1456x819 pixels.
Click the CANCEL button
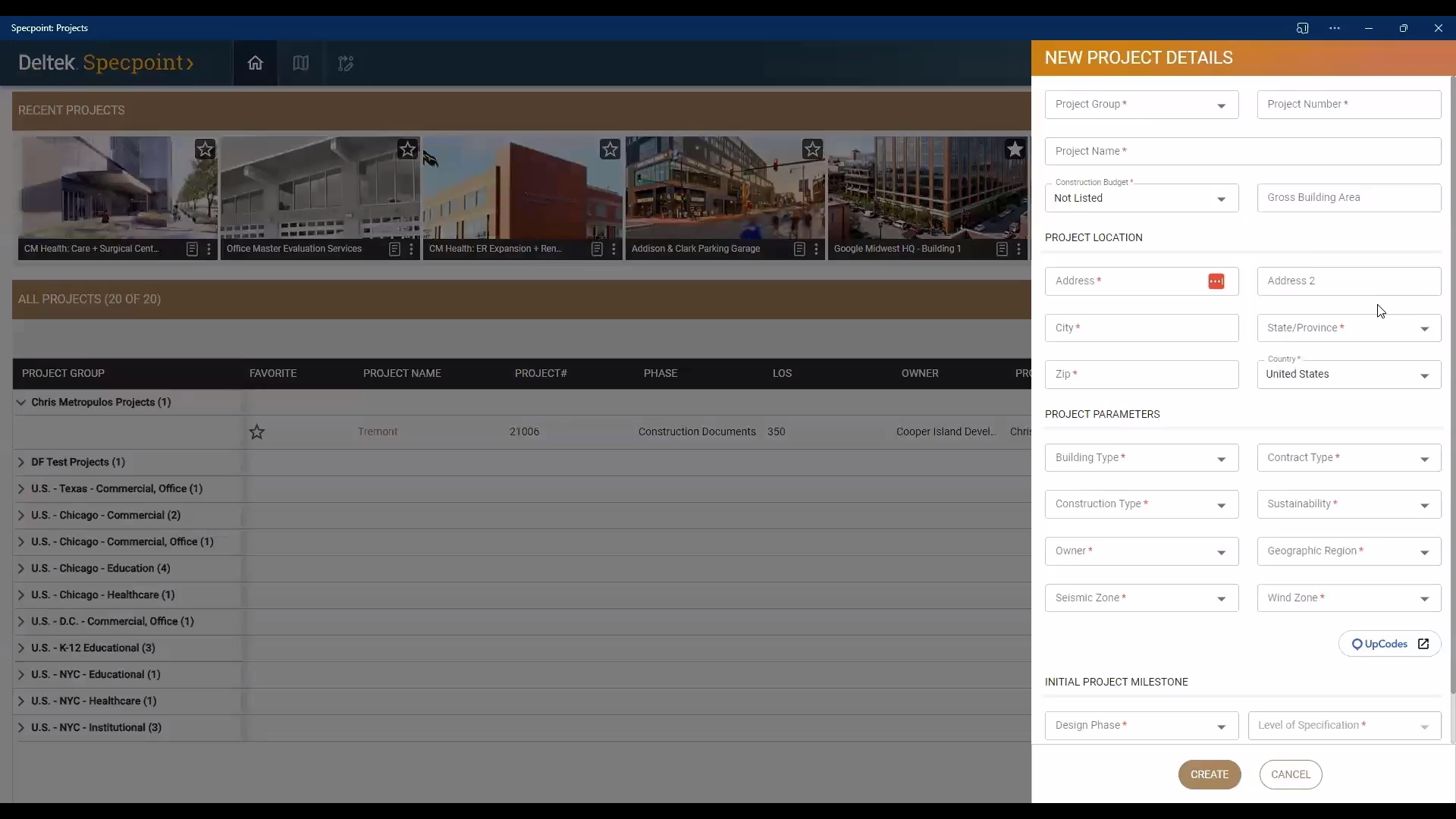click(1290, 774)
